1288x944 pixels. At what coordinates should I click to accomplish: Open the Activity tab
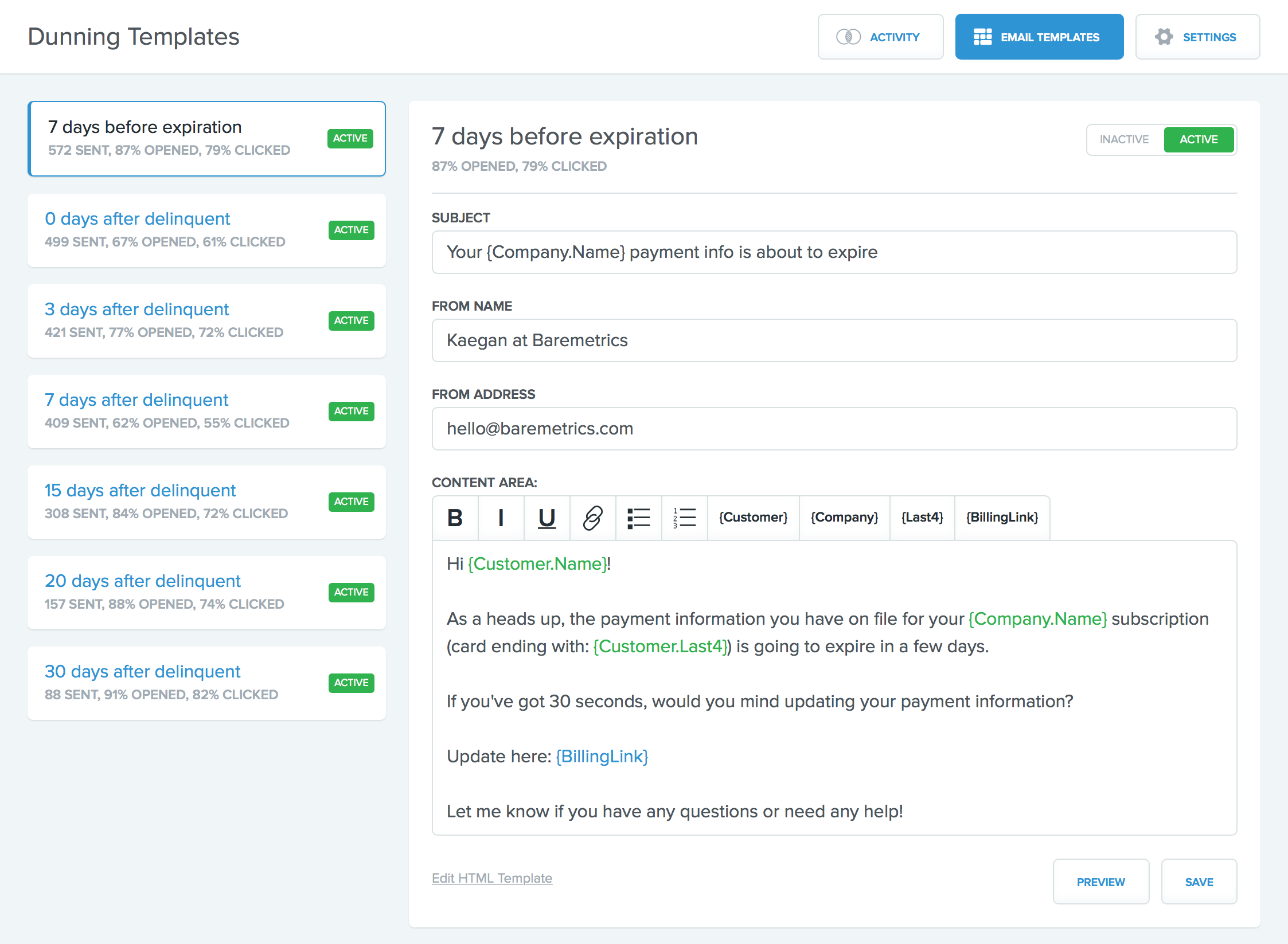coord(880,37)
